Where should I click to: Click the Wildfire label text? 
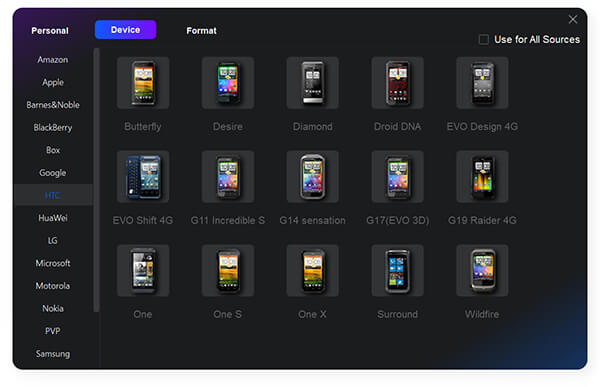(482, 314)
